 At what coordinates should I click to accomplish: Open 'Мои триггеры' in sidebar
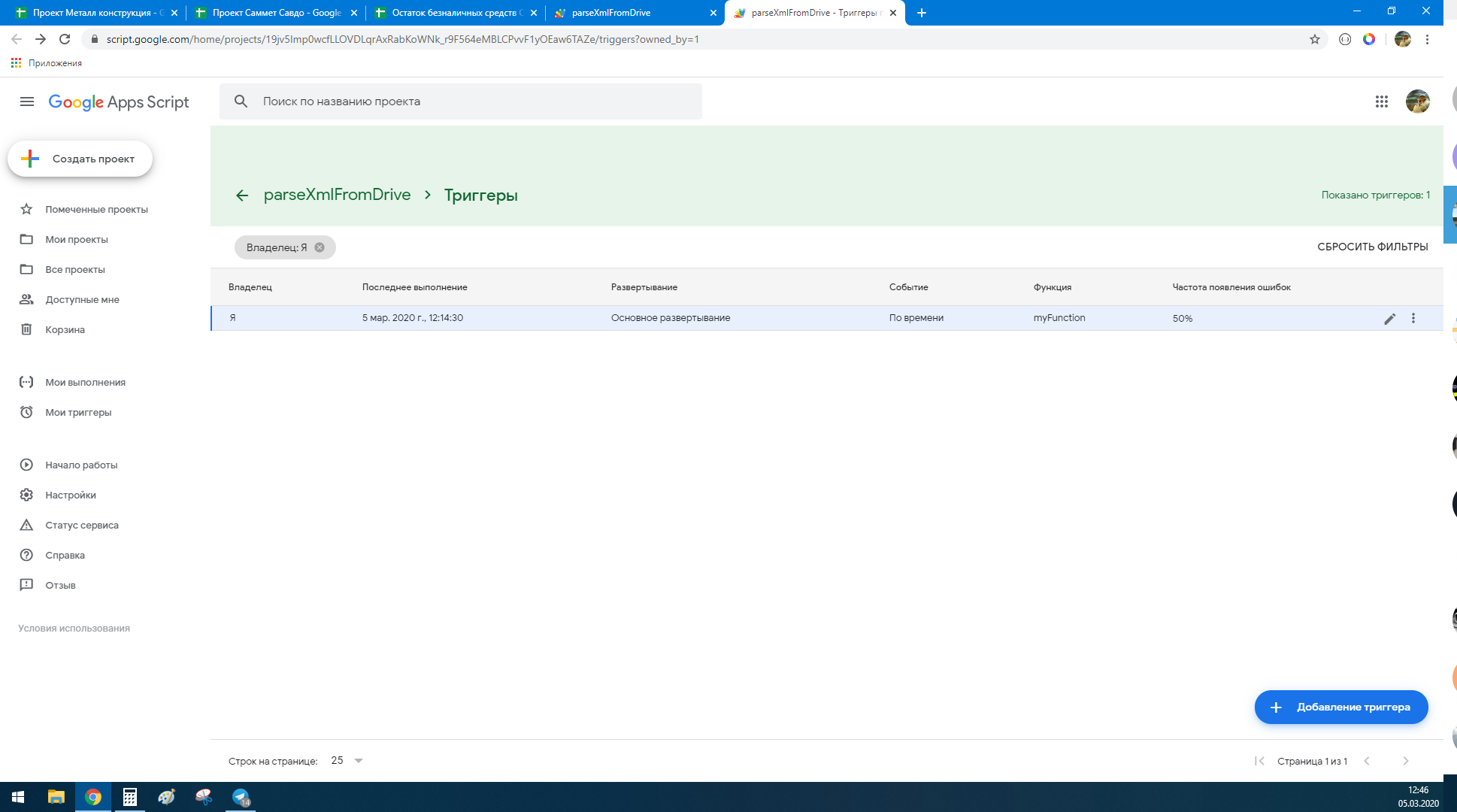tap(78, 412)
